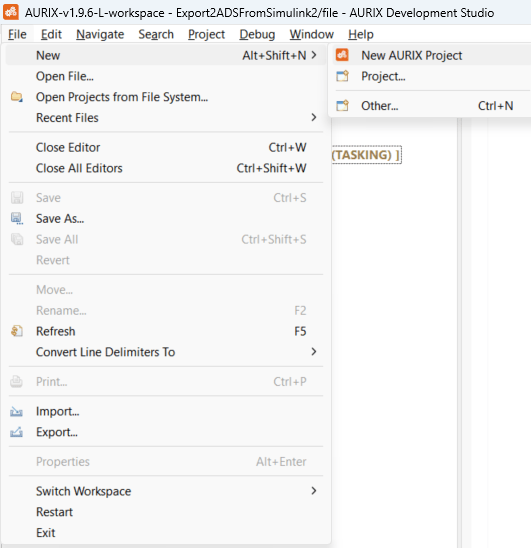
Task: Click the Import icon
Action: (x=16, y=412)
